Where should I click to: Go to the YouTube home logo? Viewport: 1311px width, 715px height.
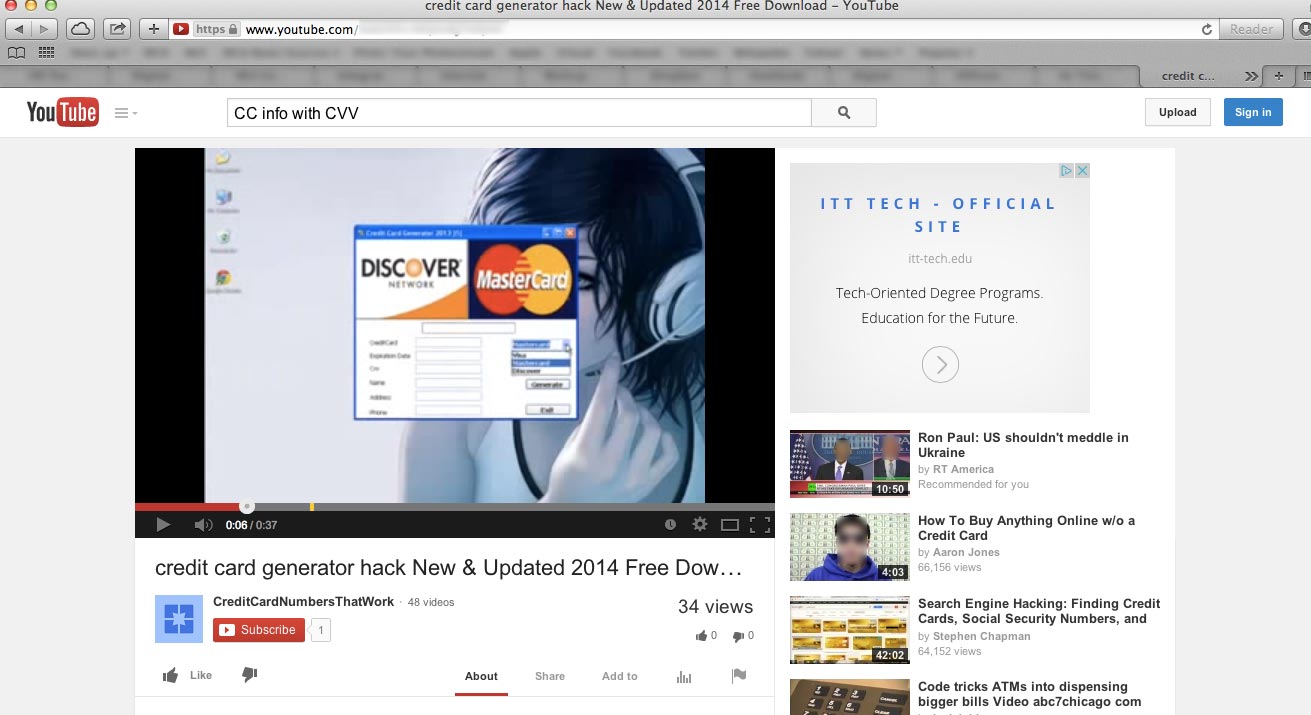pos(62,113)
